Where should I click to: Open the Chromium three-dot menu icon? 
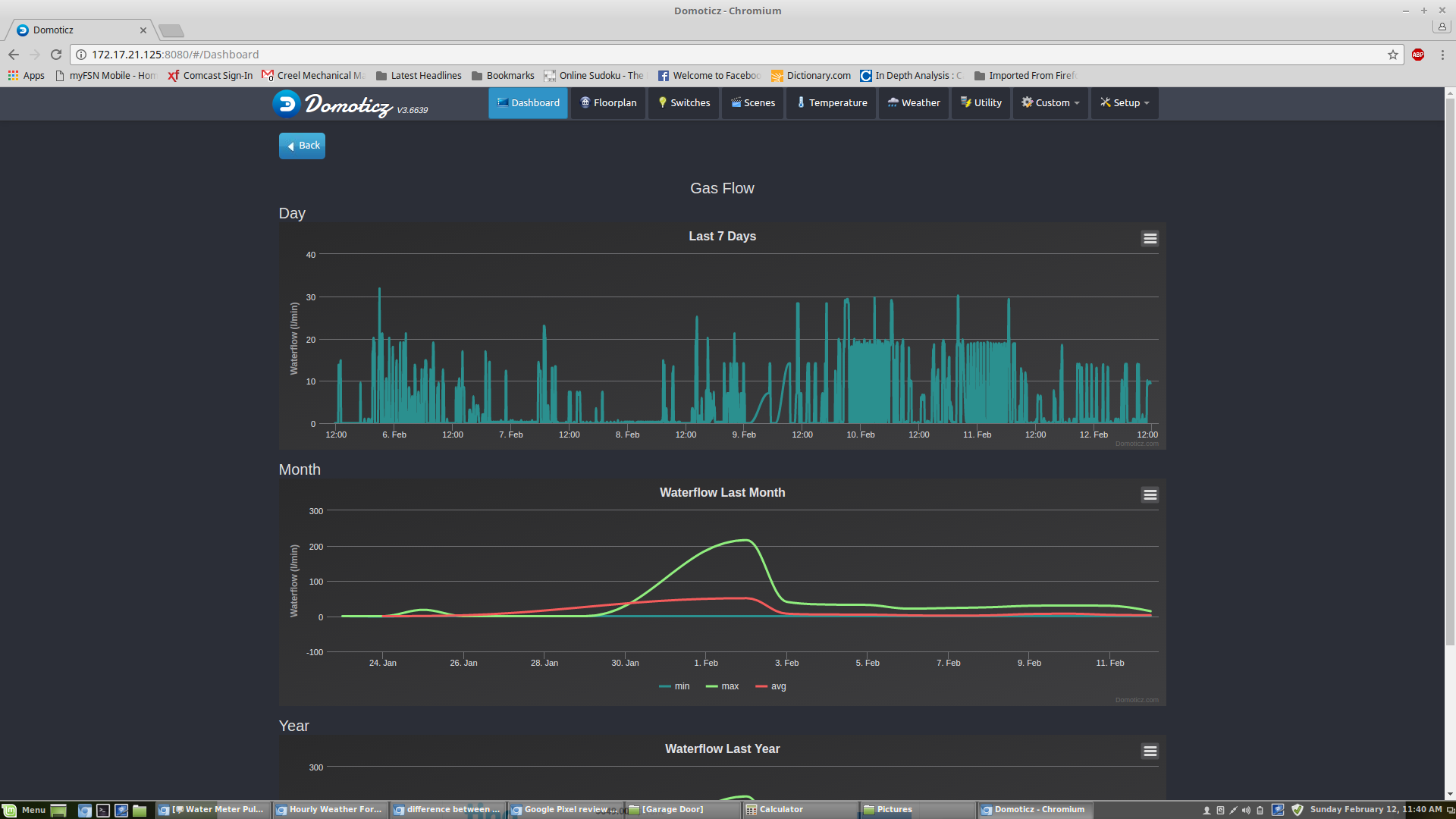pos(1442,55)
